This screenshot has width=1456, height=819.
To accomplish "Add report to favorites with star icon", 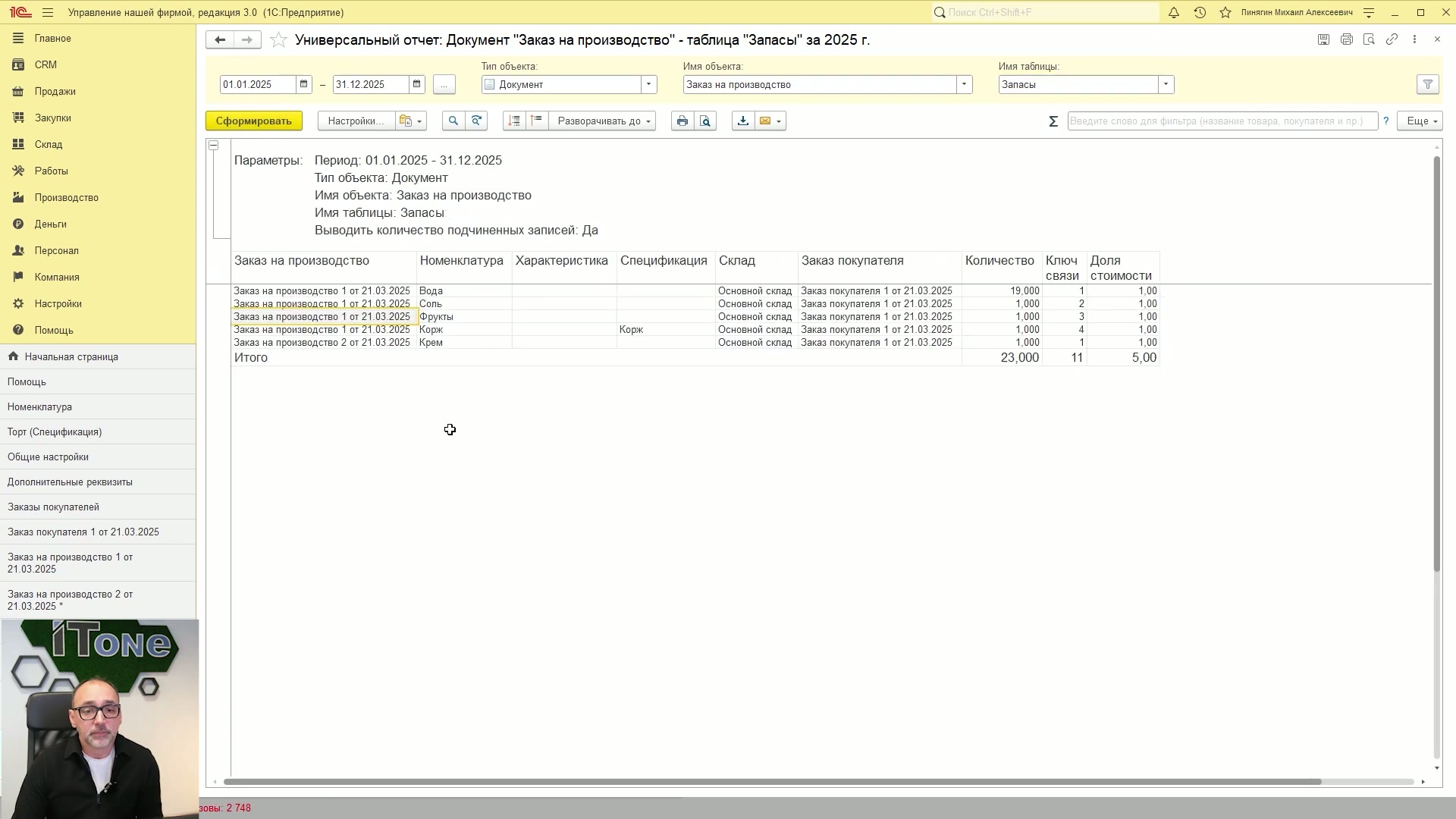I will tap(278, 40).
